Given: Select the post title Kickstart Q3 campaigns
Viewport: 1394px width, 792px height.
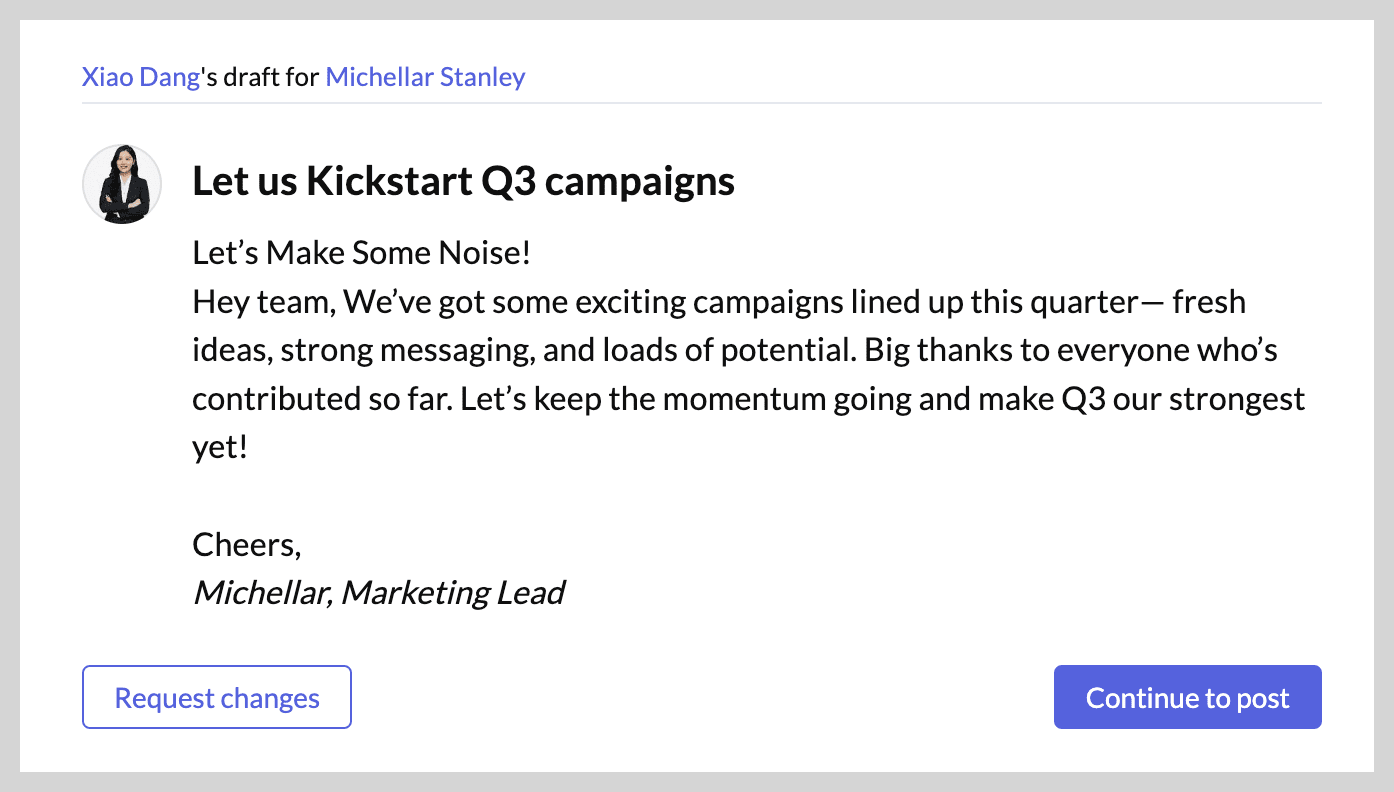Looking at the screenshot, I should coord(463,182).
